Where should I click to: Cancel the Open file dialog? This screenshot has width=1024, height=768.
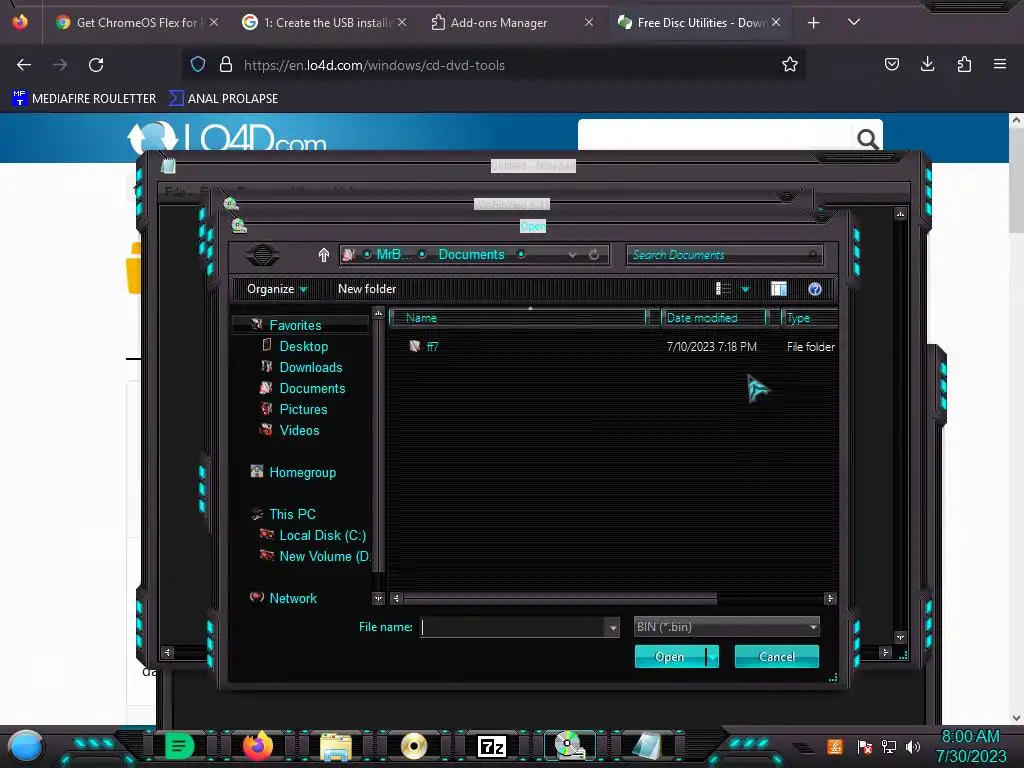click(x=776, y=656)
